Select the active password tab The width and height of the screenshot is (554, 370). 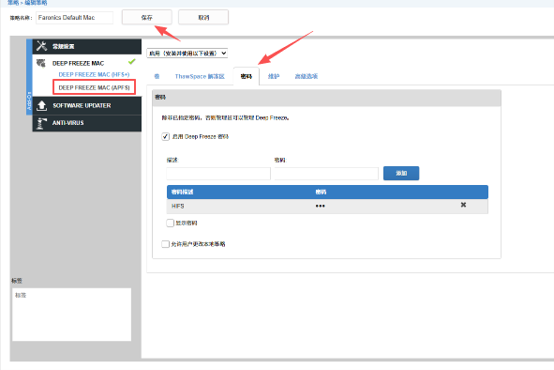[x=246, y=76]
